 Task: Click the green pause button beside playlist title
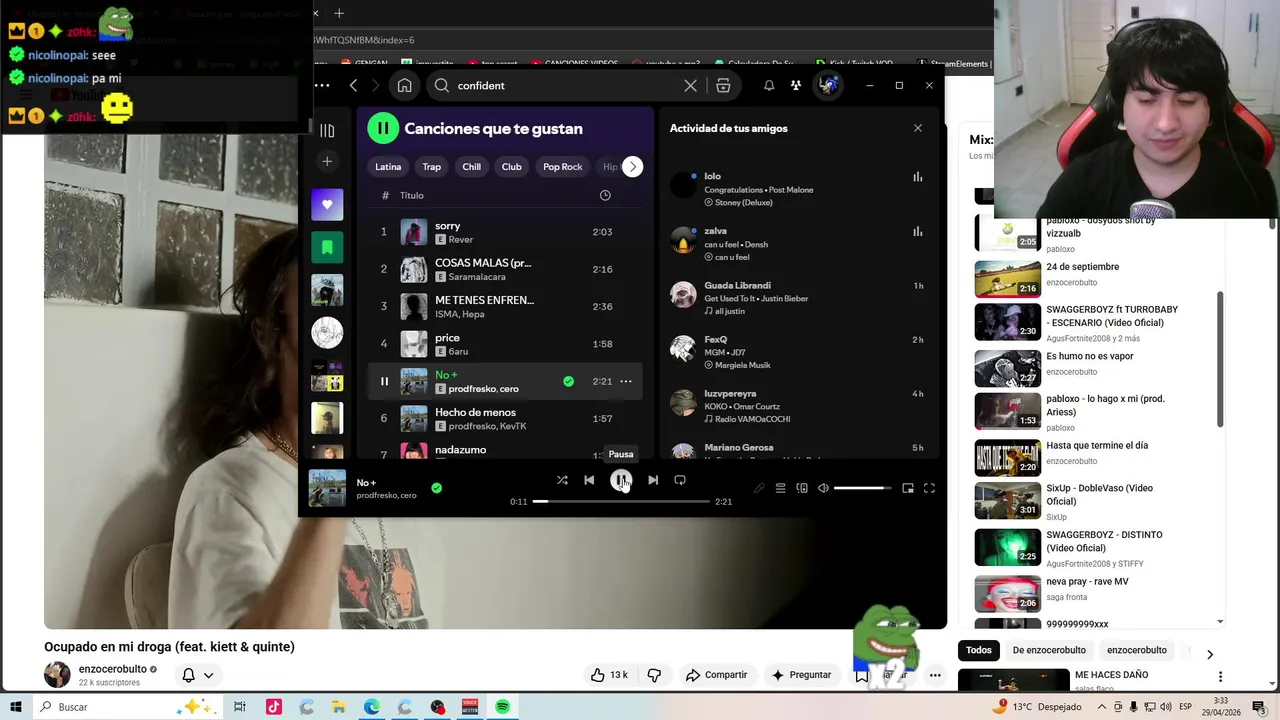click(x=383, y=128)
